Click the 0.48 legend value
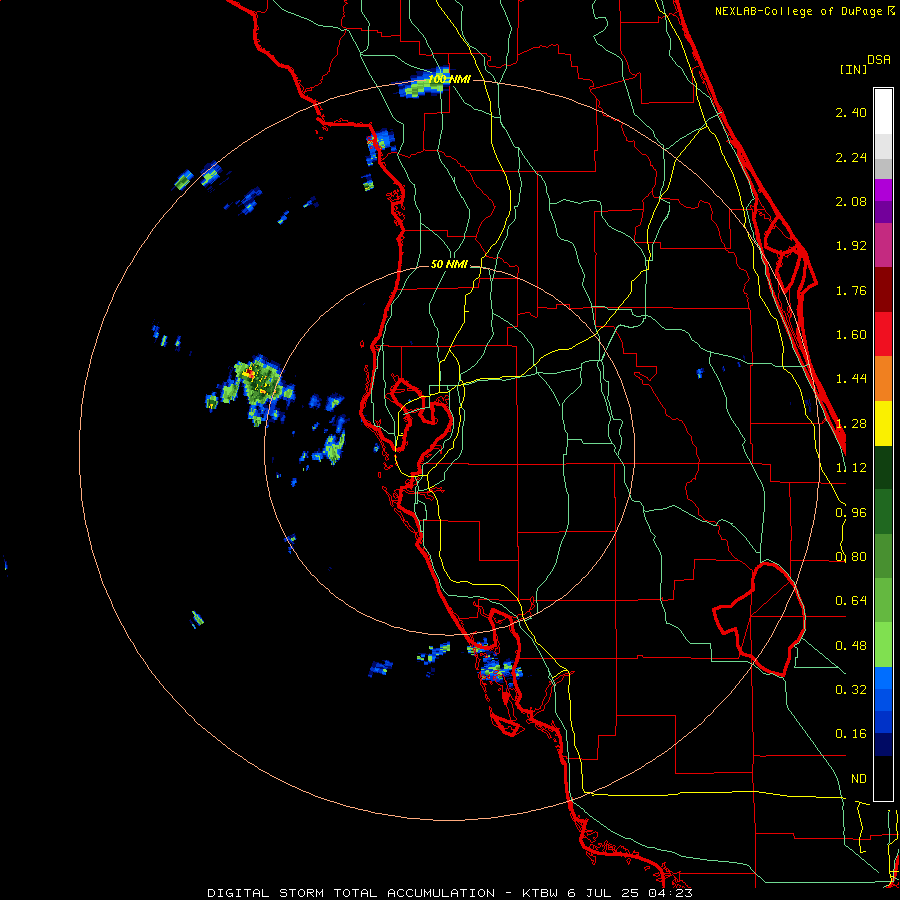 coord(851,646)
